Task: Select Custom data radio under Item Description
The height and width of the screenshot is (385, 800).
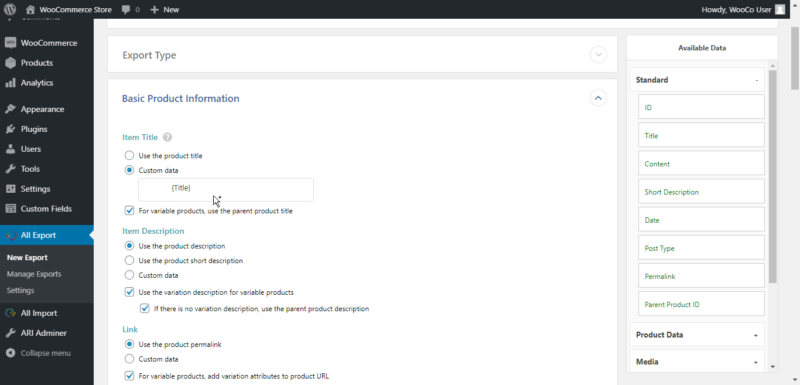Action: pos(130,275)
